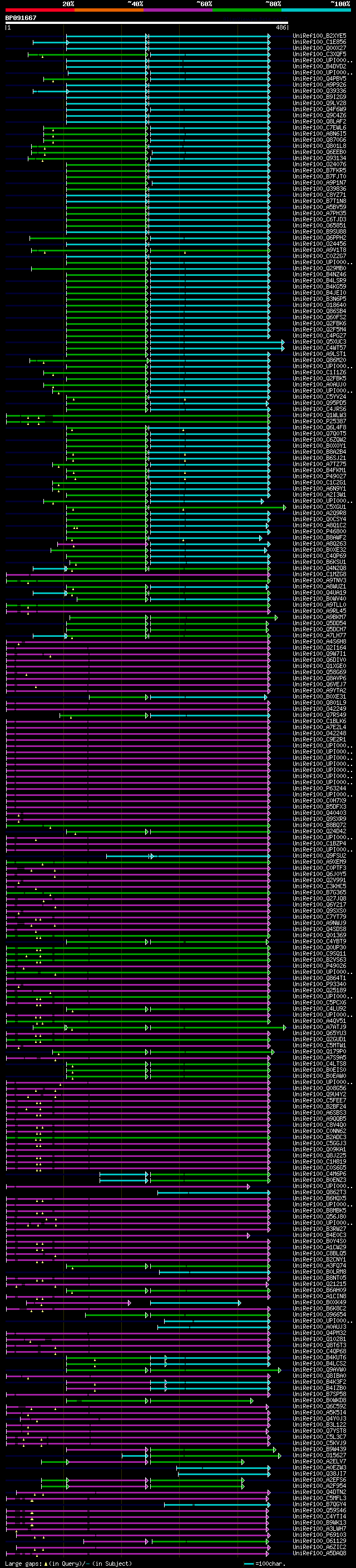
Task: Click the BP091667 query name
Action: click(21, 18)
